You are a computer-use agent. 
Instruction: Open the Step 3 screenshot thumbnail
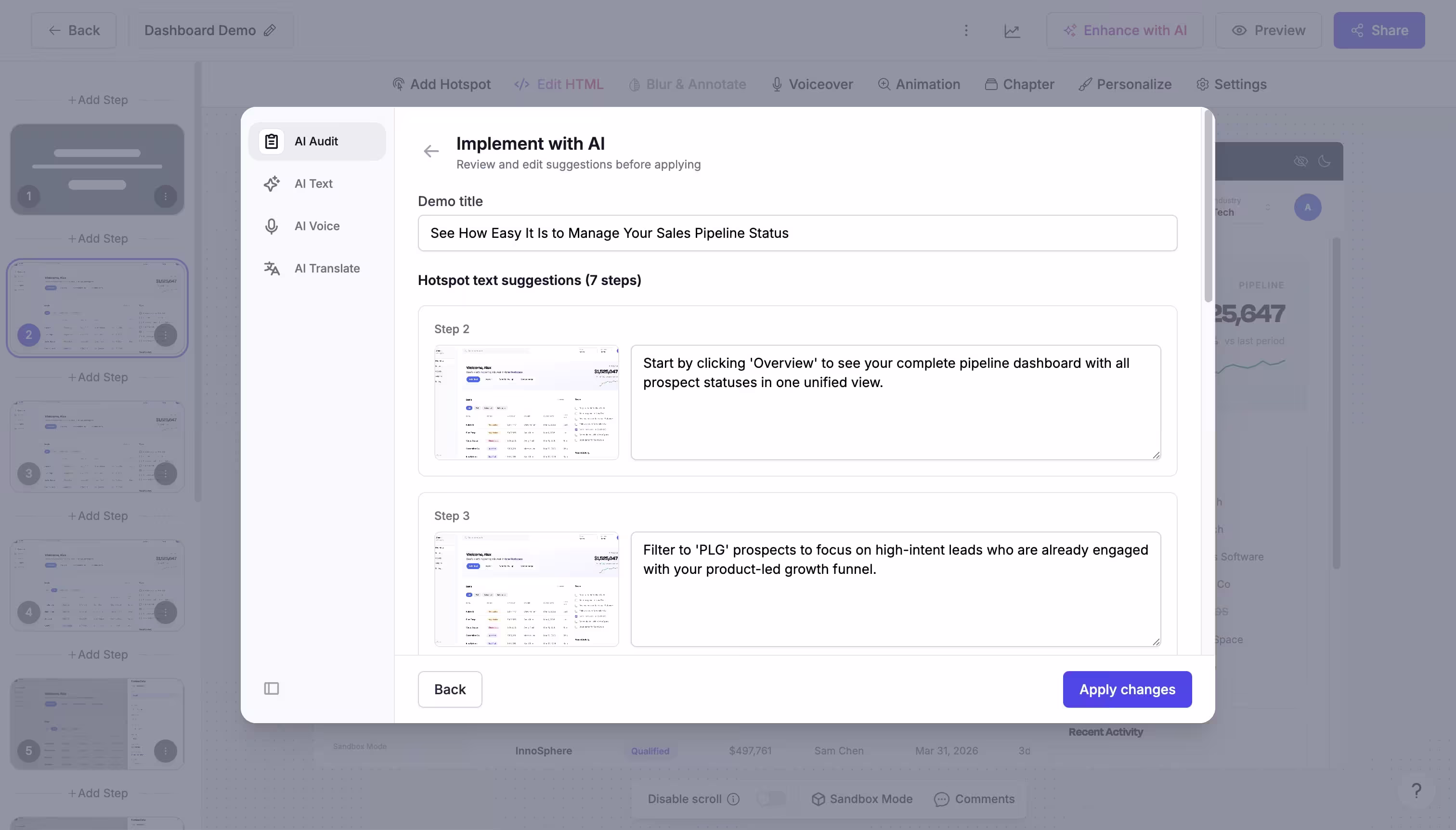[526, 589]
